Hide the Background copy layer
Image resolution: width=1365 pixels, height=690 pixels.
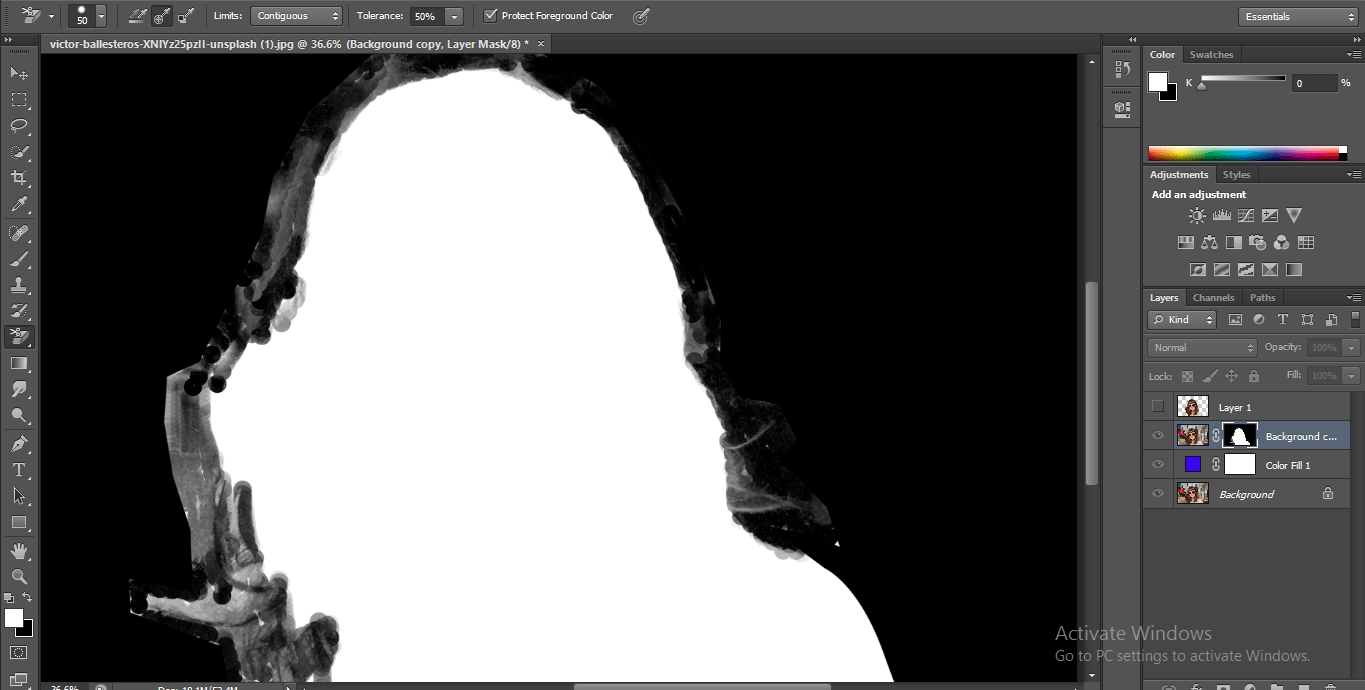pos(1158,435)
